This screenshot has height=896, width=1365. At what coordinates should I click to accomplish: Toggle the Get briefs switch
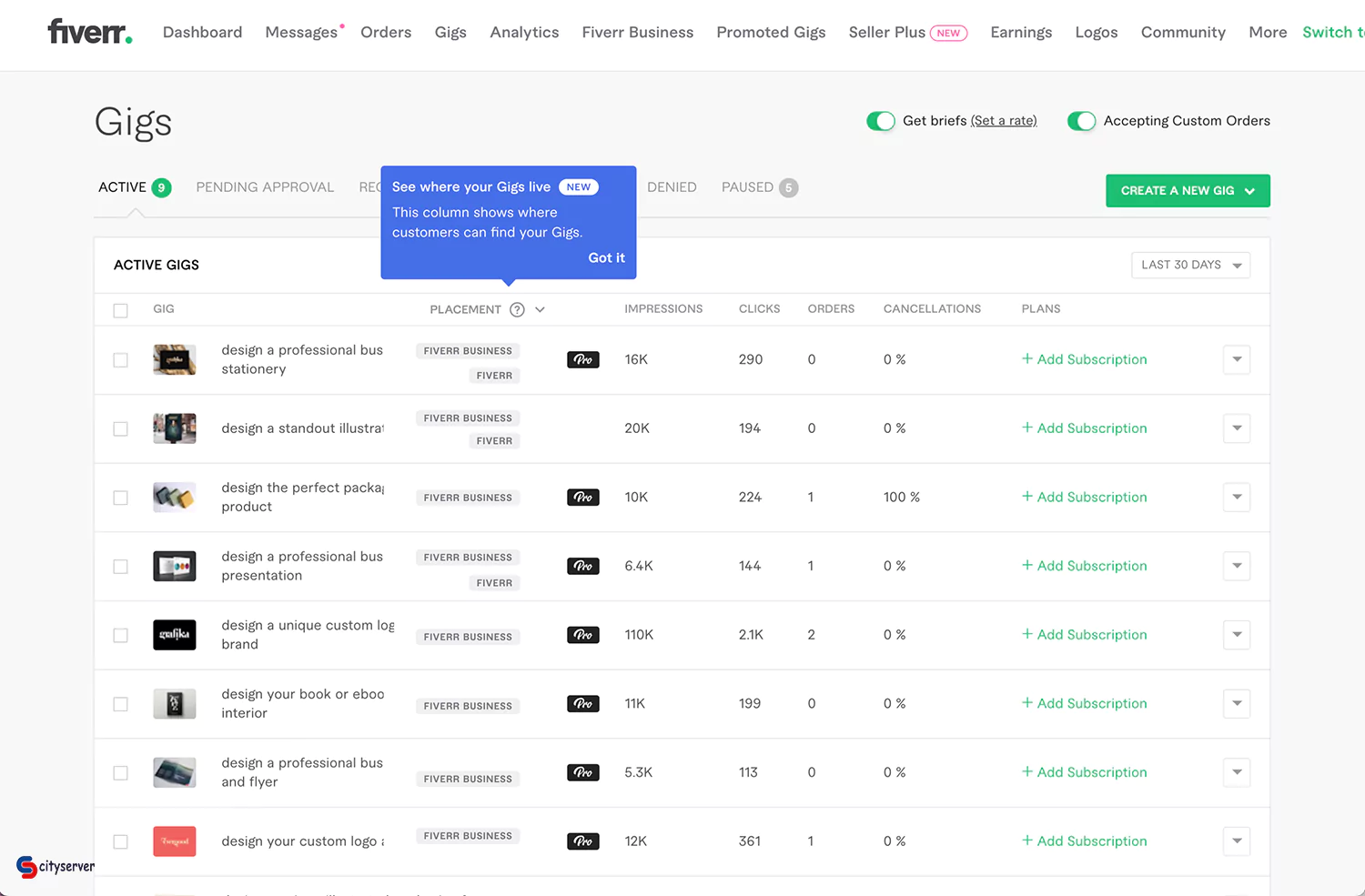coord(880,121)
